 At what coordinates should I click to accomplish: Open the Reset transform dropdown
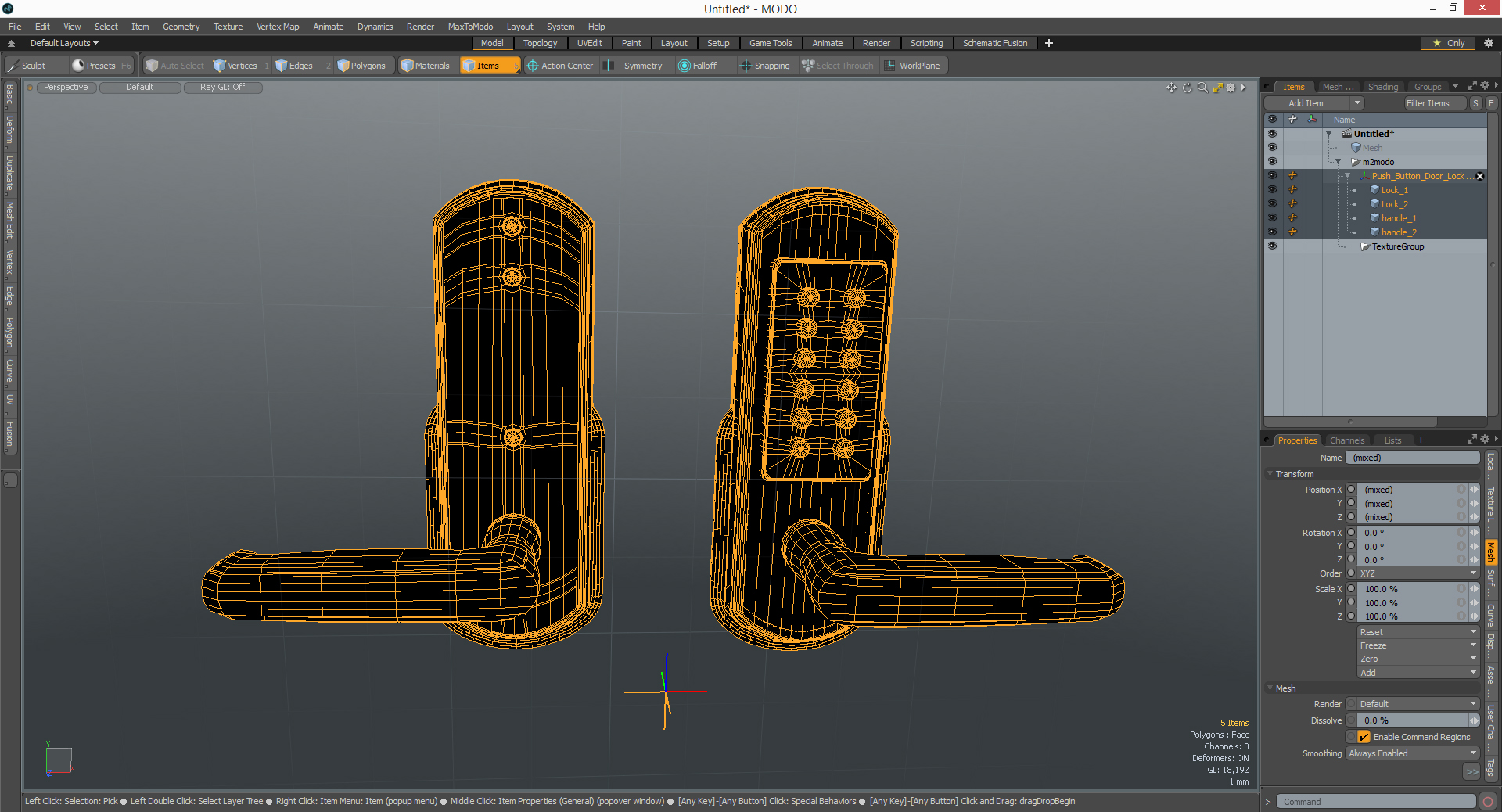(1418, 632)
